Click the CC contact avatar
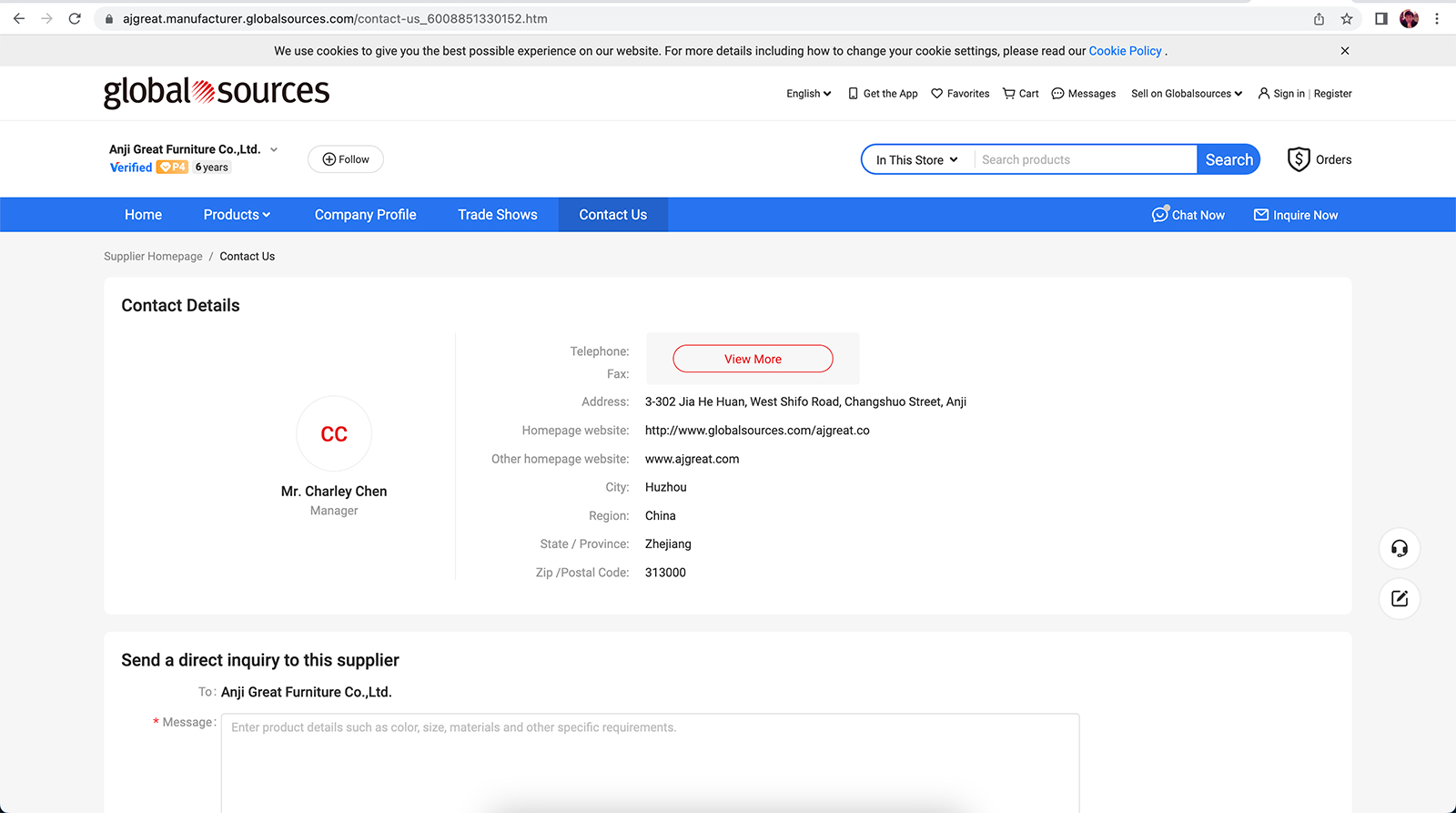Viewport: 1456px width, 813px height. coord(334,434)
